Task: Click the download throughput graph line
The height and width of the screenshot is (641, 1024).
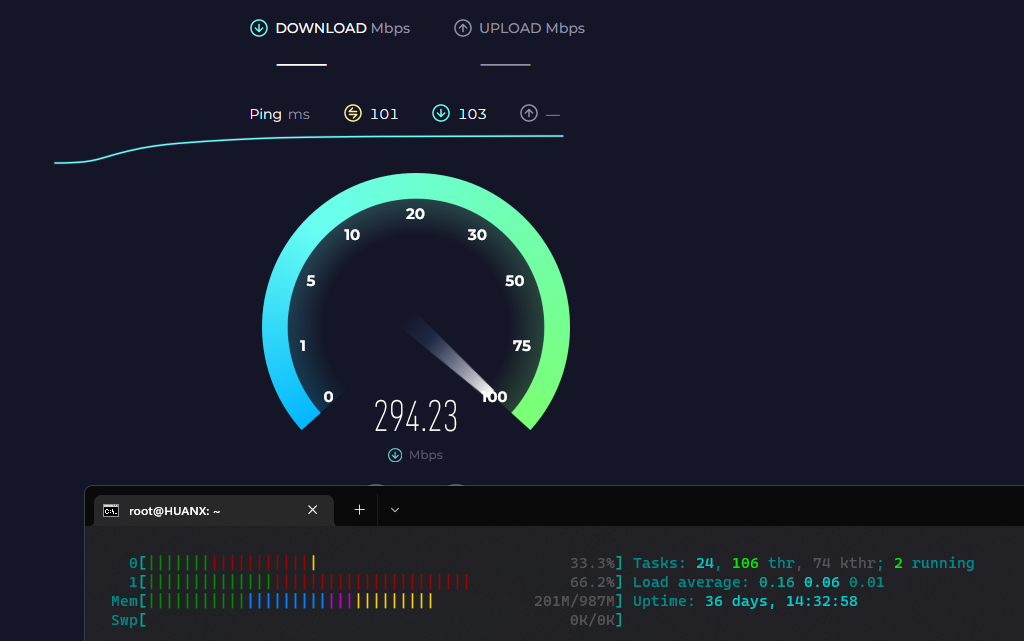Action: [x=300, y=138]
